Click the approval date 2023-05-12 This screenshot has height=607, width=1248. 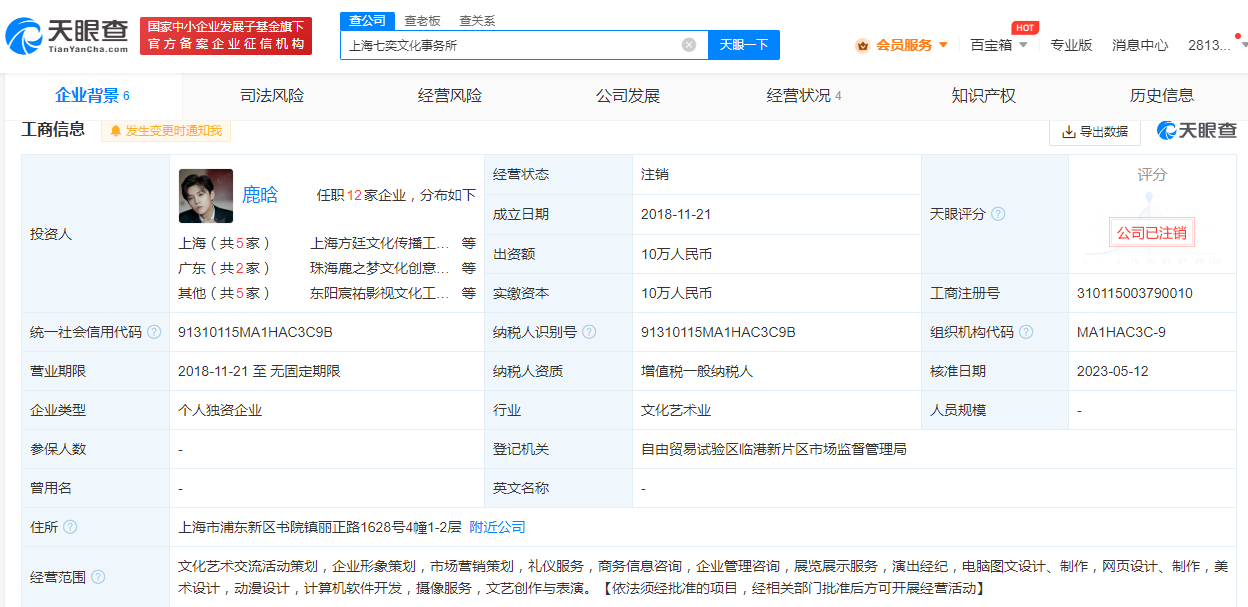click(1113, 371)
